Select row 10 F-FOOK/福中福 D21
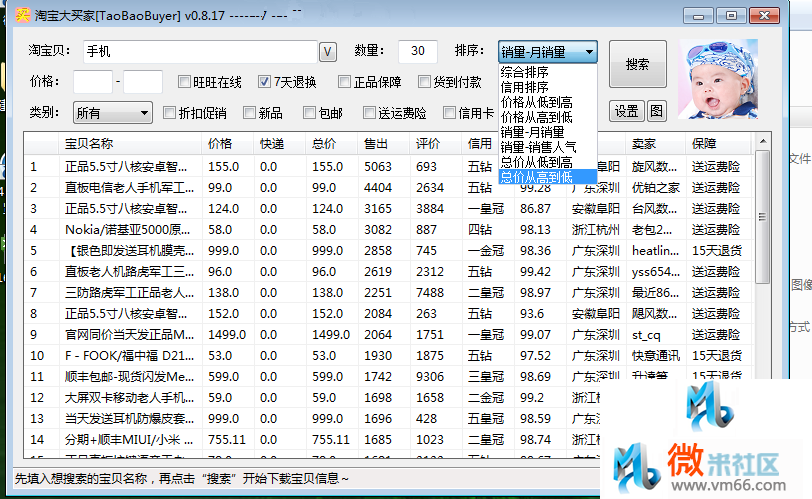 [388, 356]
